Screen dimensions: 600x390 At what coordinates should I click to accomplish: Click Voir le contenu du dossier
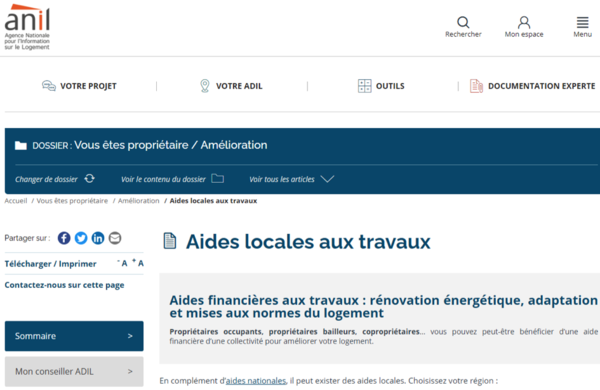point(163,179)
